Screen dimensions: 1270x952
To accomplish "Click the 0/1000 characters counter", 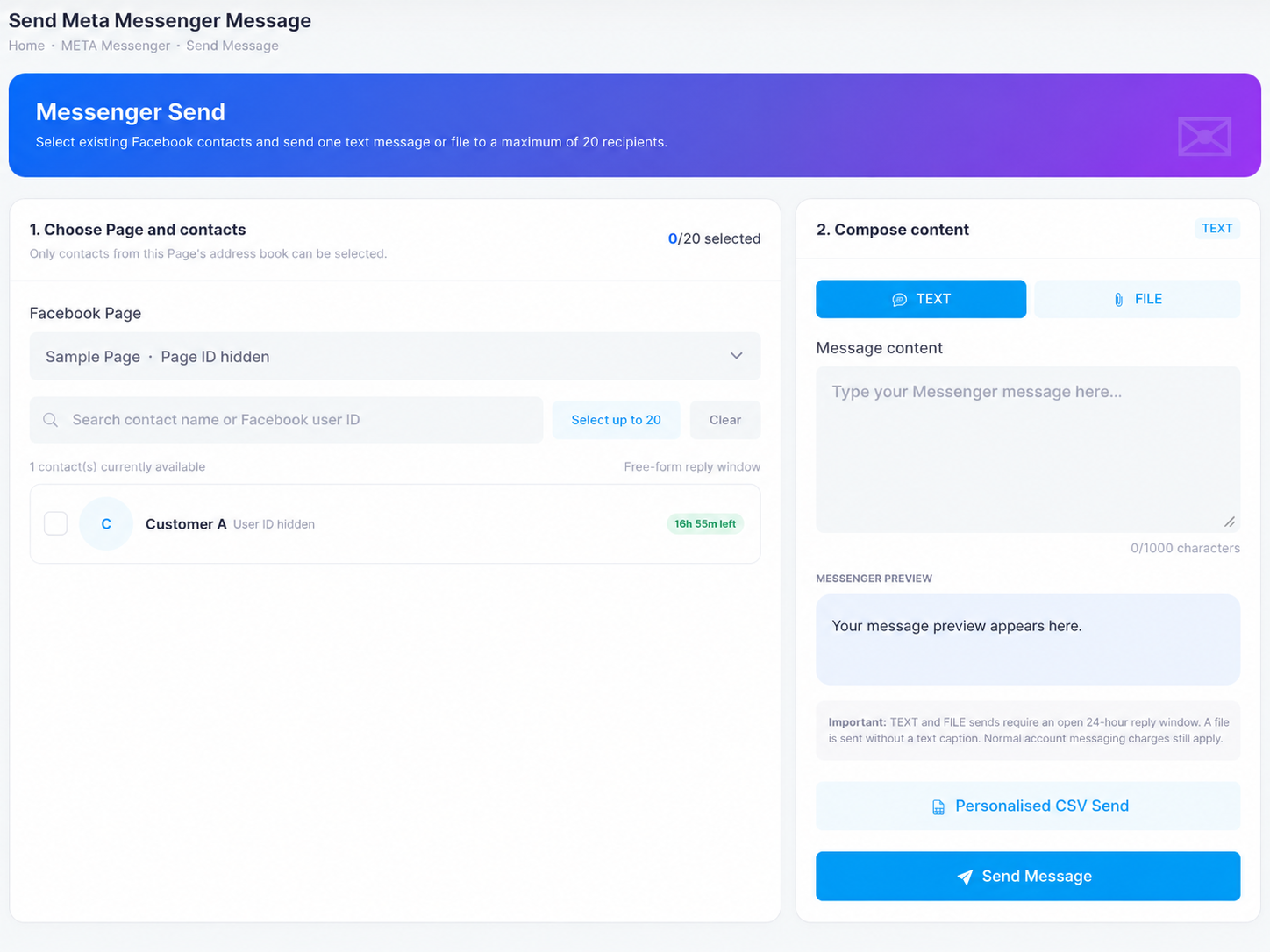I will point(1185,548).
